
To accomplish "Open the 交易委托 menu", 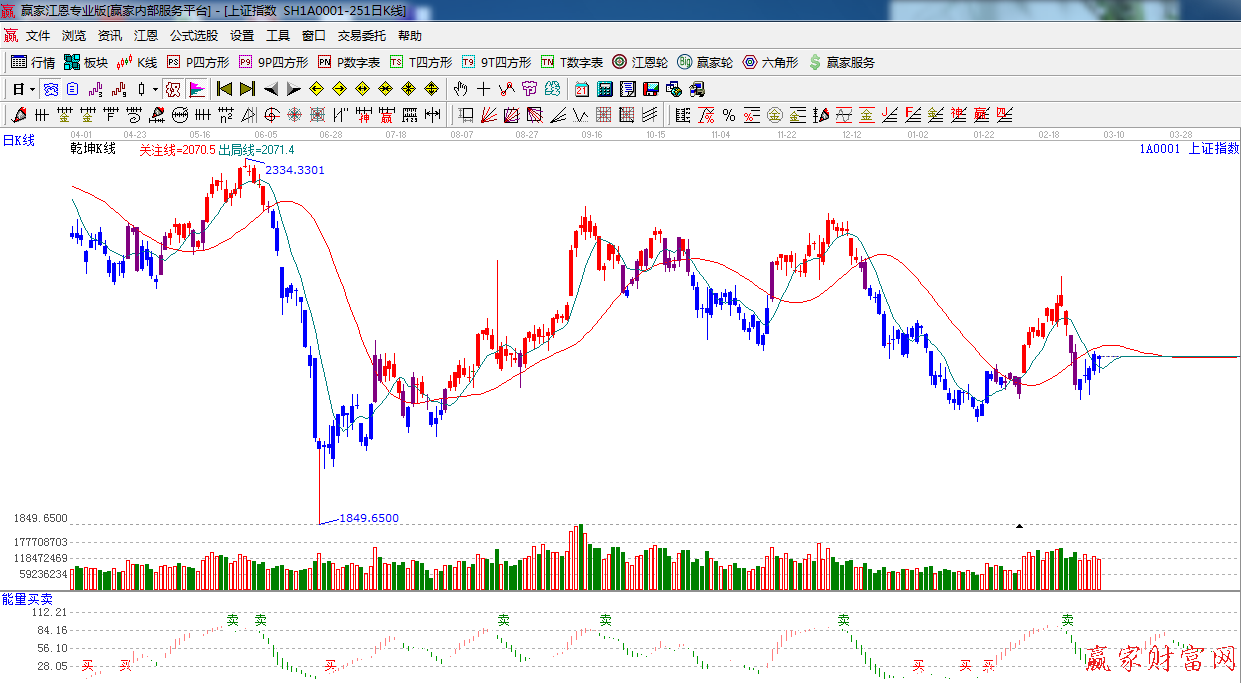I will (361, 35).
